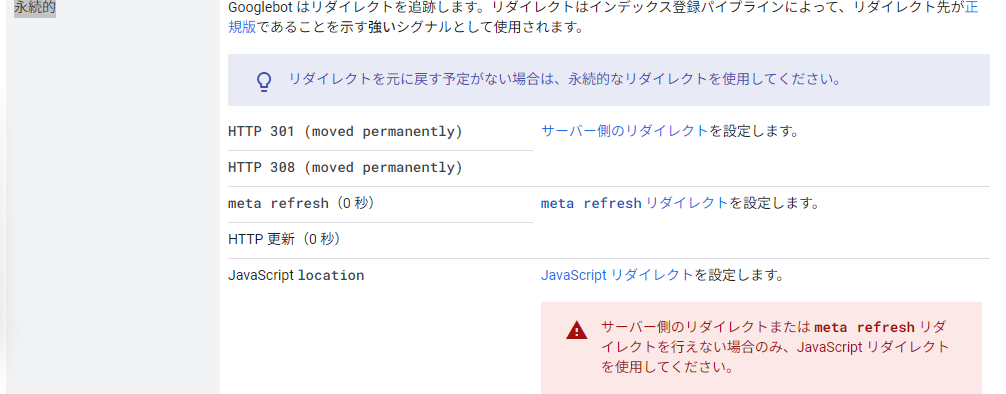Open the サーバー側のリダイレクト link
Viewport: 1006px width, 394px height.
(x=624, y=131)
